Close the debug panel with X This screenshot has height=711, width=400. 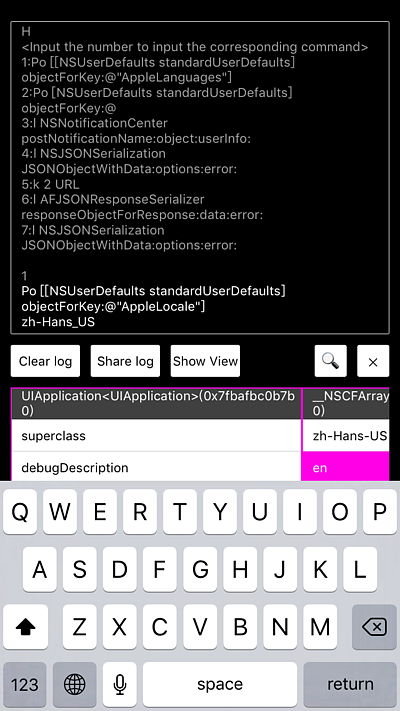coord(373,361)
